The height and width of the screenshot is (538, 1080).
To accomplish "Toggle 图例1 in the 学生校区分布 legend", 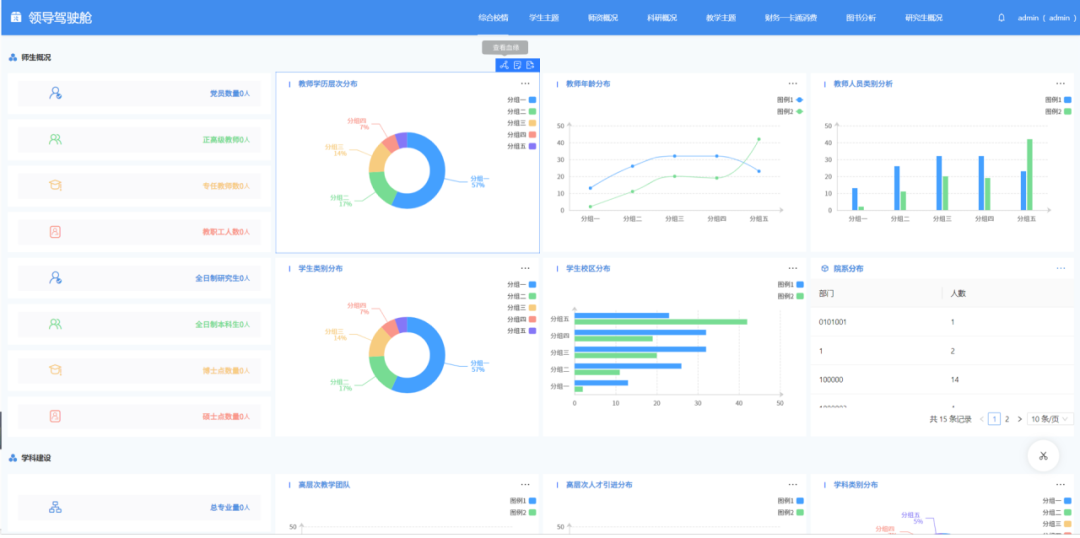I will pyautogui.click(x=790, y=284).
